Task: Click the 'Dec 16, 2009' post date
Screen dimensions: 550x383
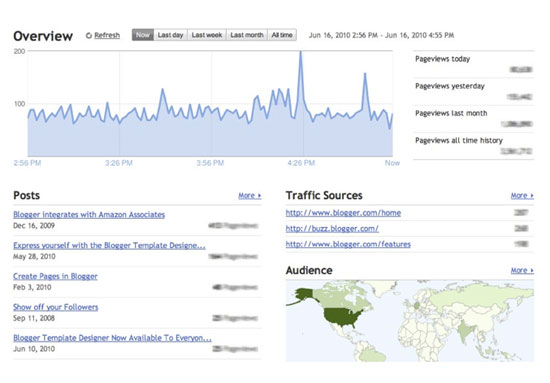Action: click(x=34, y=226)
